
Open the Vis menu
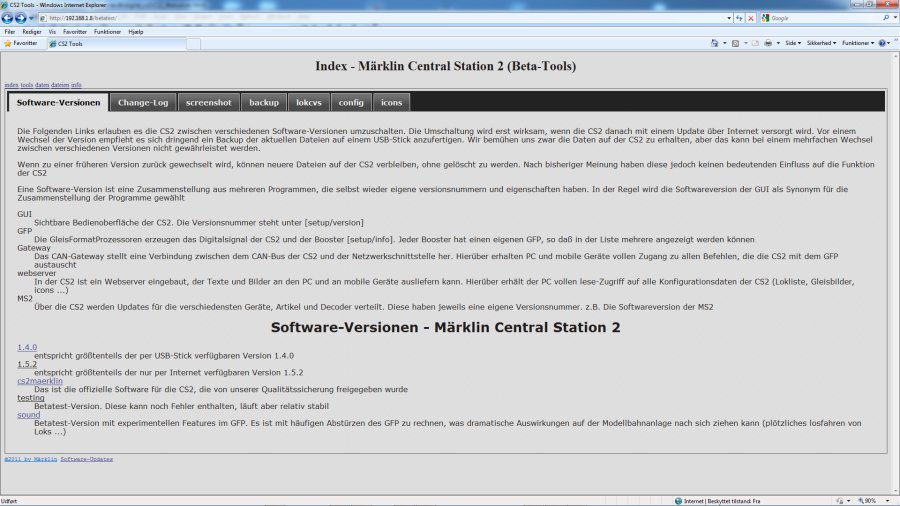point(52,32)
